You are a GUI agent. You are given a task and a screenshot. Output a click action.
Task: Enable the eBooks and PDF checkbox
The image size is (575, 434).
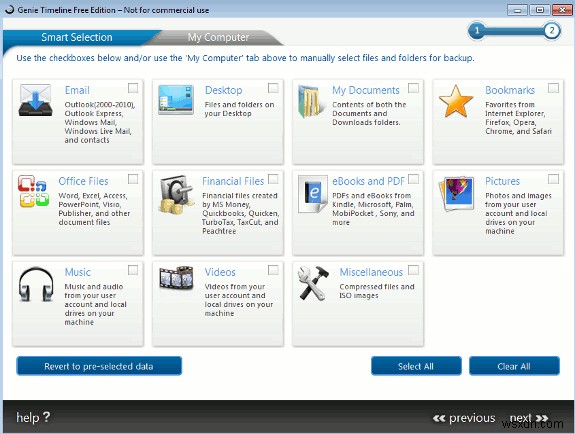[x=413, y=179]
